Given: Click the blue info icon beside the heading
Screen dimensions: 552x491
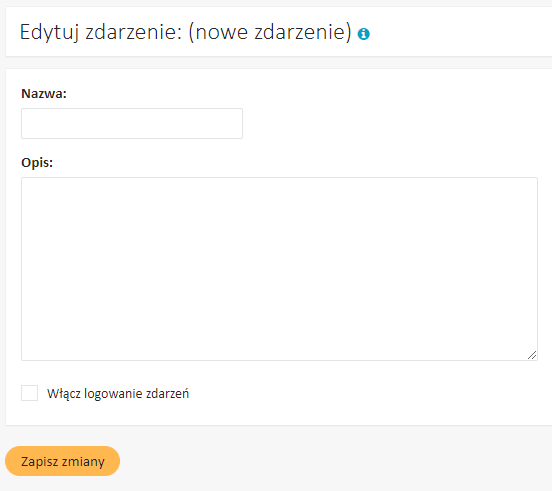Looking at the screenshot, I should coord(364,34).
